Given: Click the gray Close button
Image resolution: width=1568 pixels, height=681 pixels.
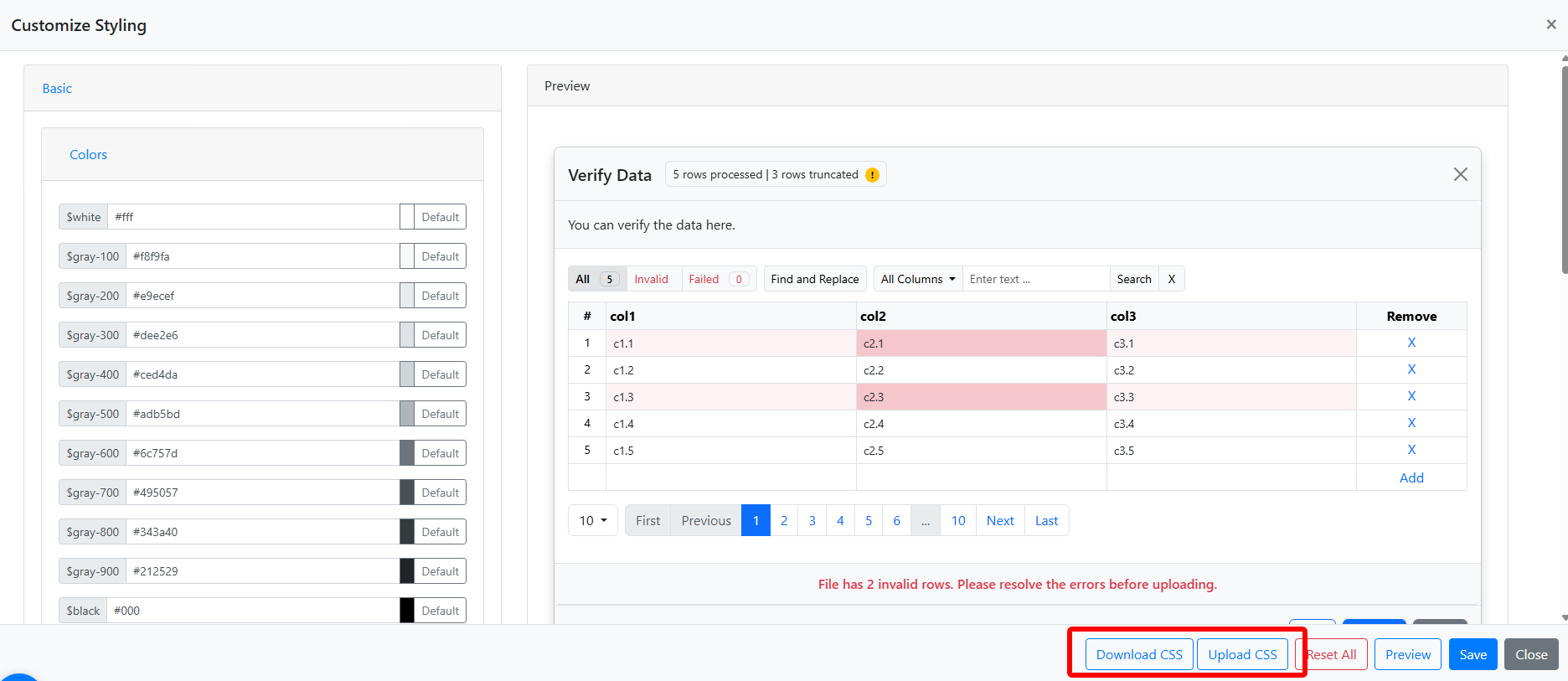Looking at the screenshot, I should 1531,654.
